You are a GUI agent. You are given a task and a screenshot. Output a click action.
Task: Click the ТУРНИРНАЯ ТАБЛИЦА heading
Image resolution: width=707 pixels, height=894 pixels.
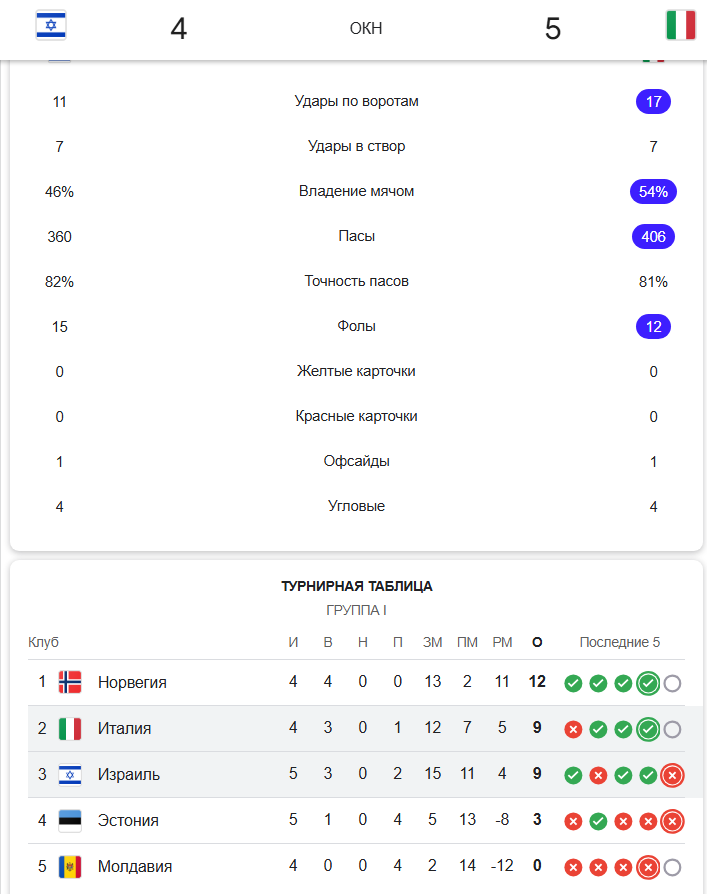357,586
